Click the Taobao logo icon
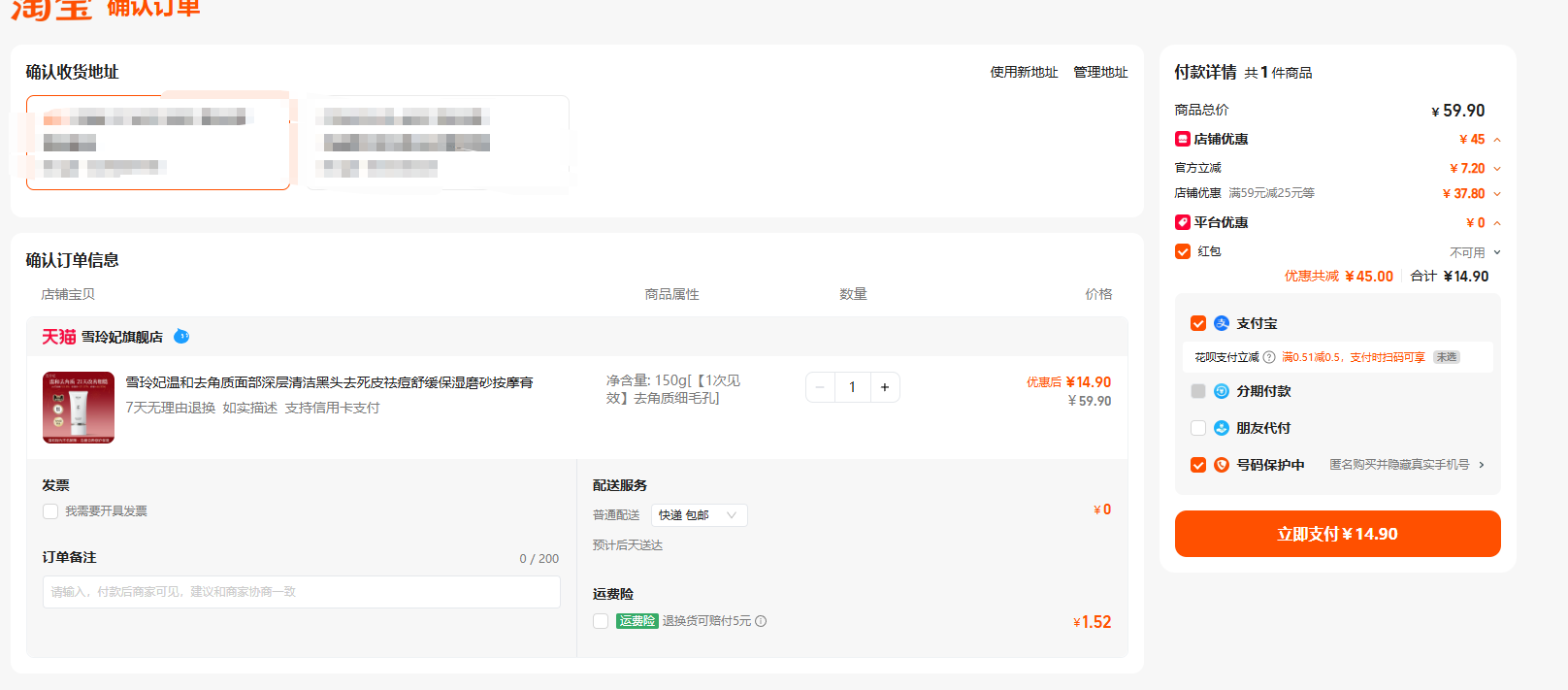The height and width of the screenshot is (690, 1568). 50,9
